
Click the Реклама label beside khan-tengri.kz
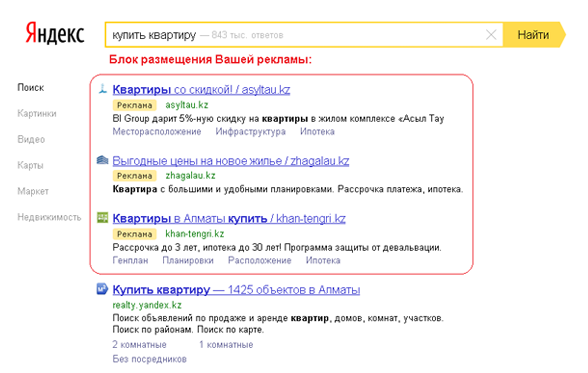pyautogui.click(x=135, y=234)
